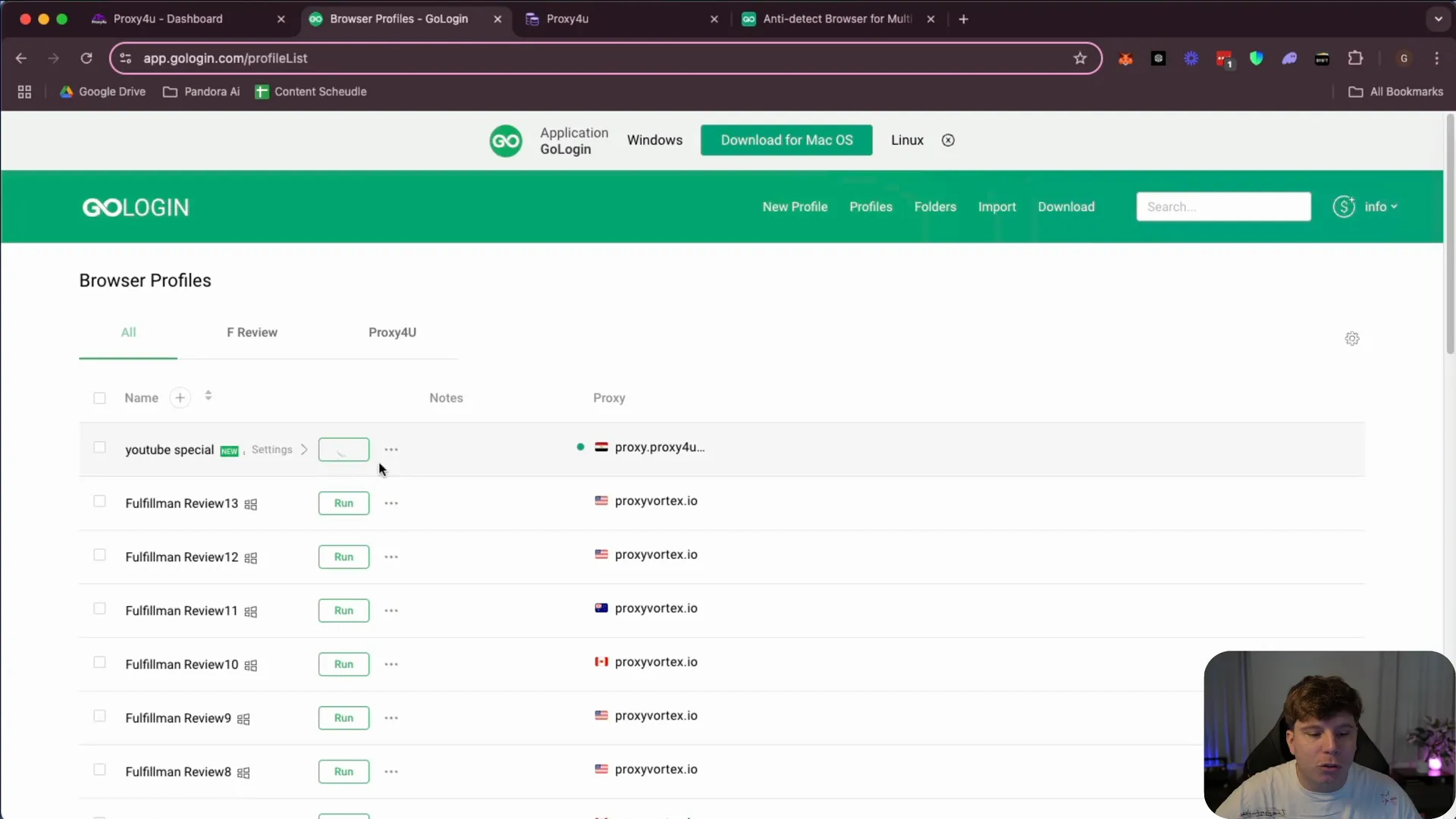Click proxy.proxy4u proxy of youtube special

(x=660, y=447)
